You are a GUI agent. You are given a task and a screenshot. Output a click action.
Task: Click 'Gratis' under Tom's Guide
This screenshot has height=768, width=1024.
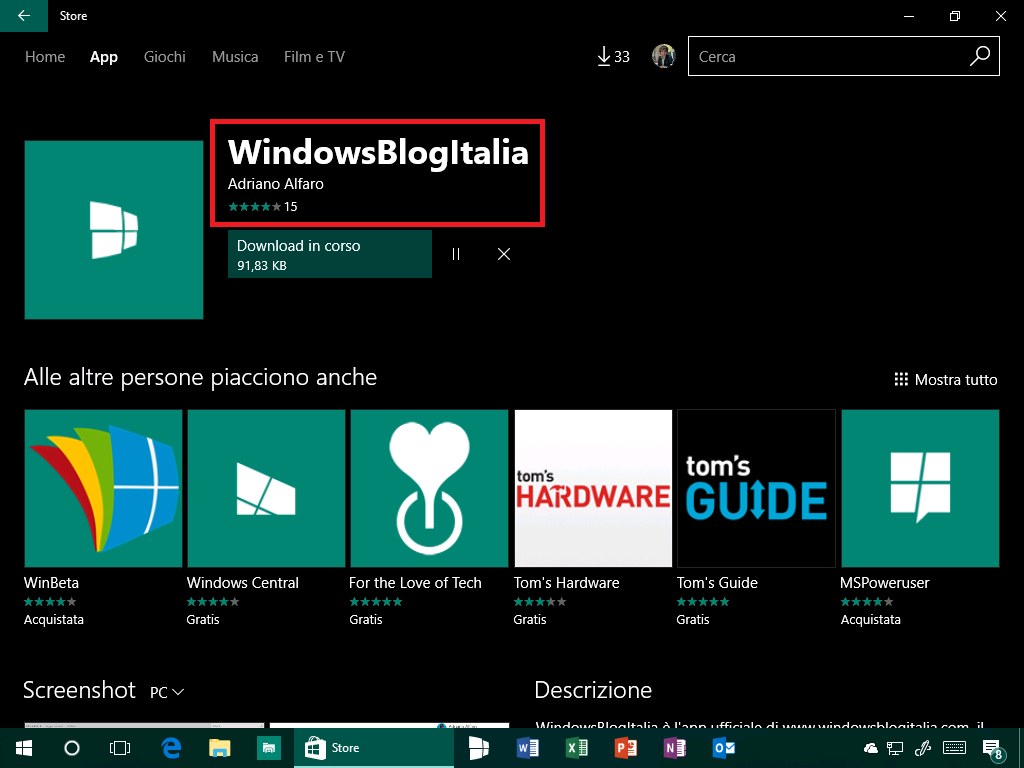693,620
